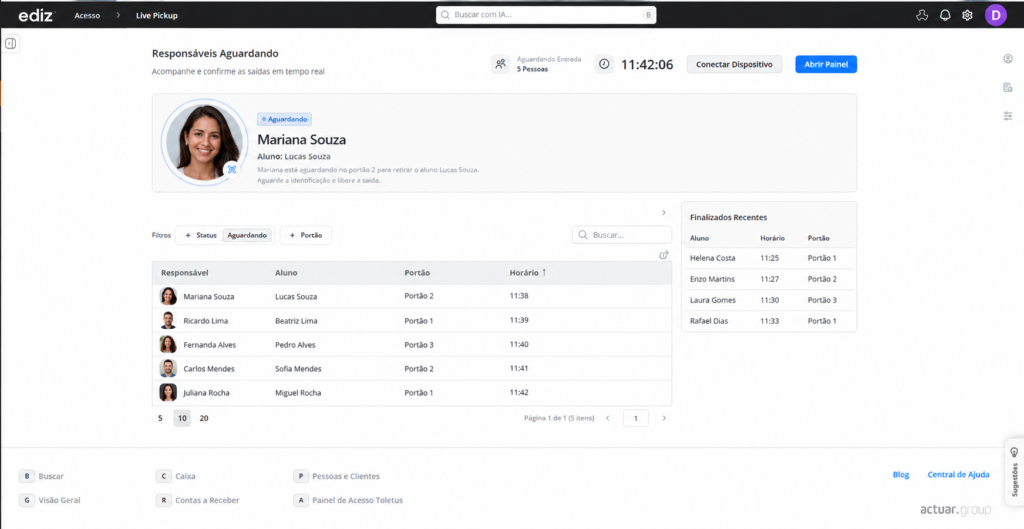Add a Status filter

point(201,235)
